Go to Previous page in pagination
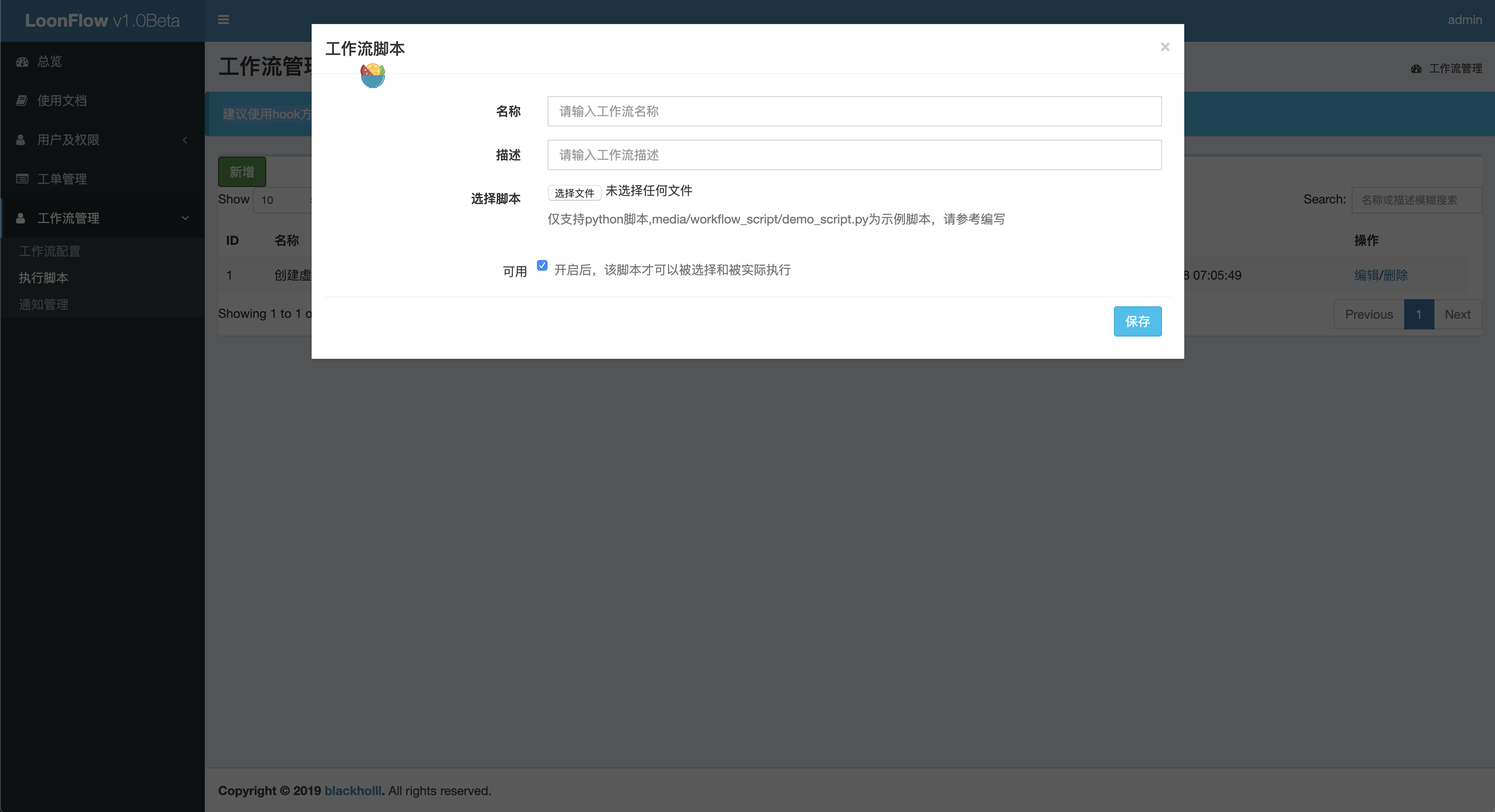 [x=1369, y=315]
